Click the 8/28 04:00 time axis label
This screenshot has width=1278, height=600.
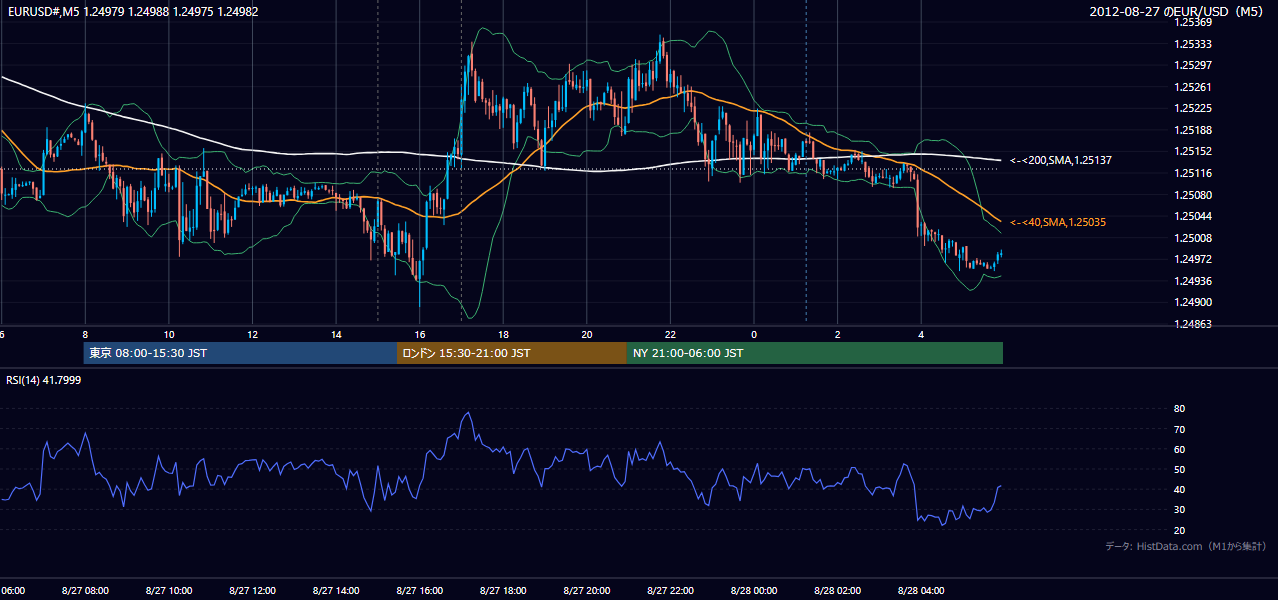[921, 591]
